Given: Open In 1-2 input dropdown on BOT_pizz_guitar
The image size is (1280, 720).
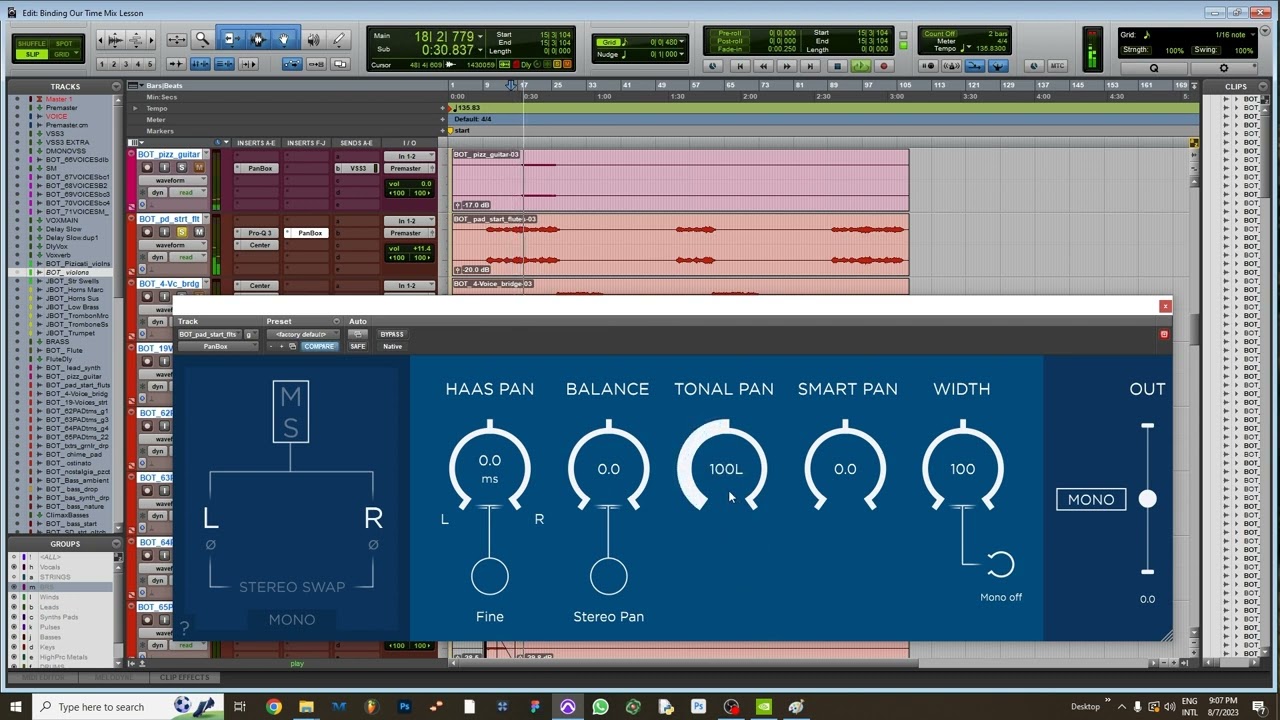Looking at the screenshot, I should pyautogui.click(x=409, y=156).
